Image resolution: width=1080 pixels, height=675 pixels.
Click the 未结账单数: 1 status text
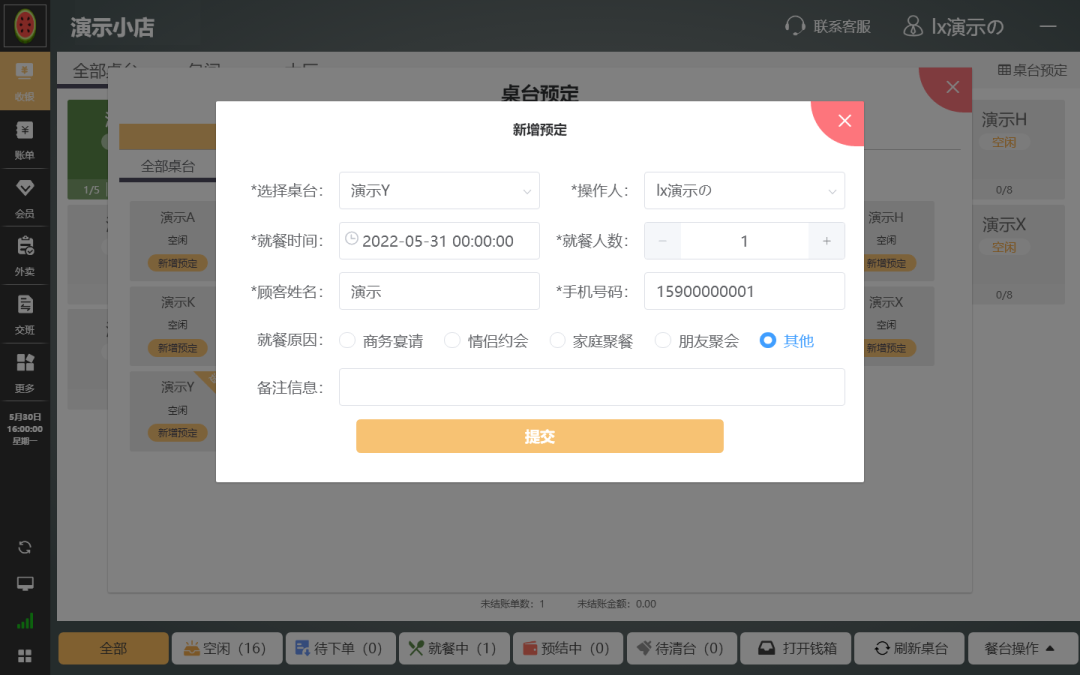(x=512, y=604)
